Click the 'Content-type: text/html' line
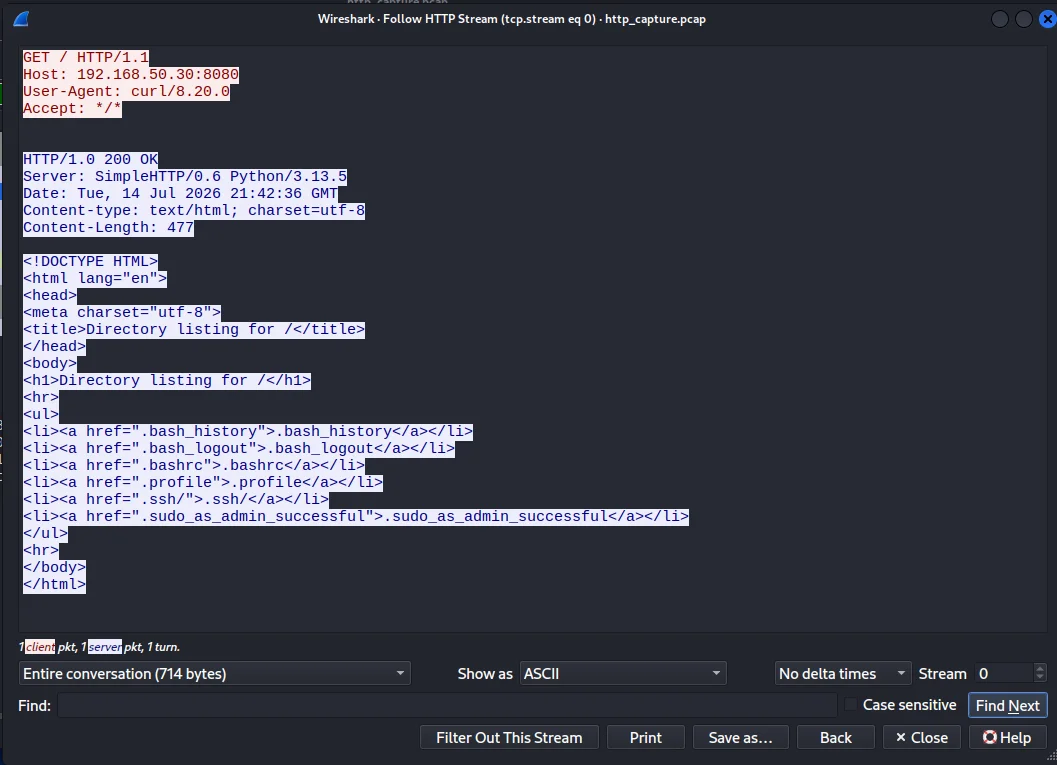The width and height of the screenshot is (1057, 765). pyautogui.click(x=193, y=210)
